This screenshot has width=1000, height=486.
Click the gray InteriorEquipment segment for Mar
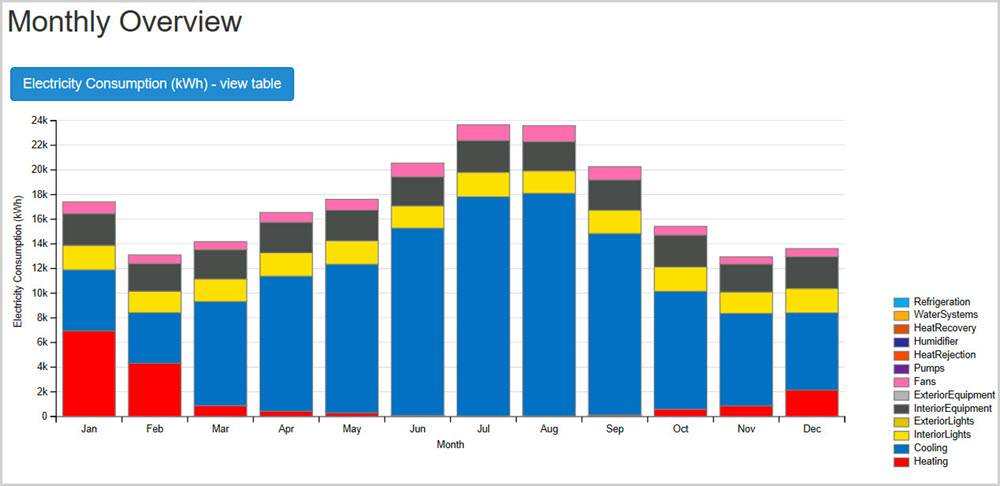[x=220, y=264]
